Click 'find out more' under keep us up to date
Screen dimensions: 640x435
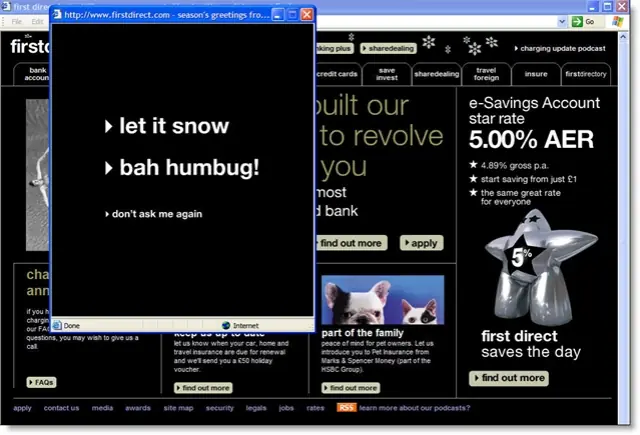(203, 388)
